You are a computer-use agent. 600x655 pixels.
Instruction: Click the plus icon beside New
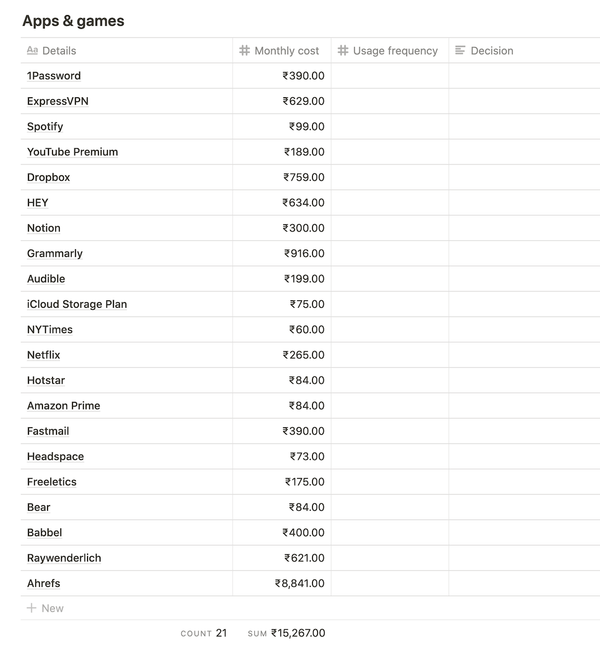point(32,608)
